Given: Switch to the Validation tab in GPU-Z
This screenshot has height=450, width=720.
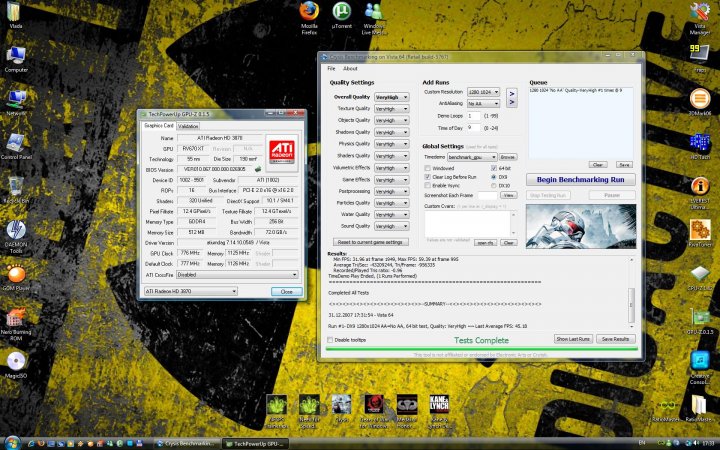Looking at the screenshot, I should tap(188, 126).
